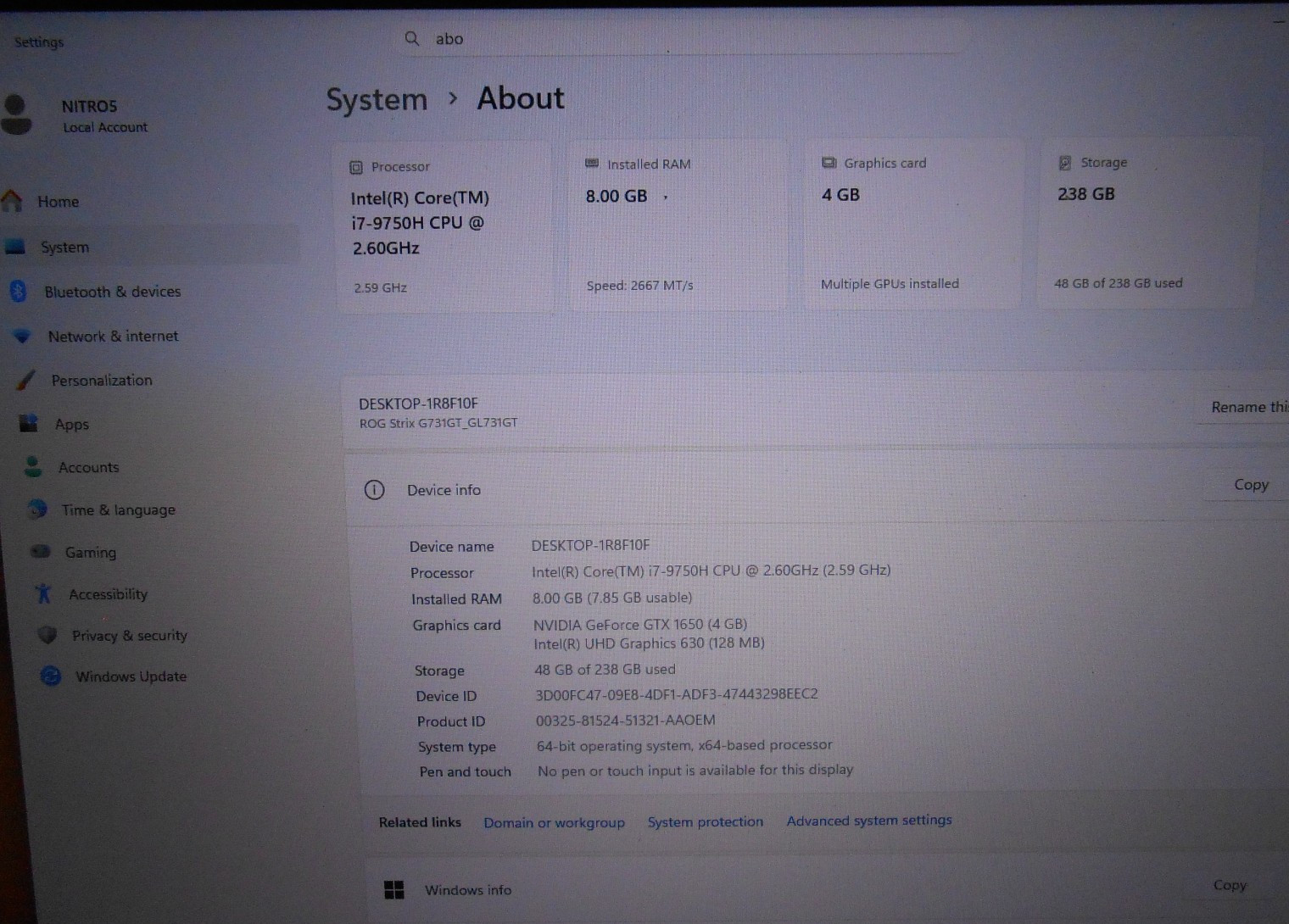Open System protection link
This screenshot has height=924, width=1289.
705,821
